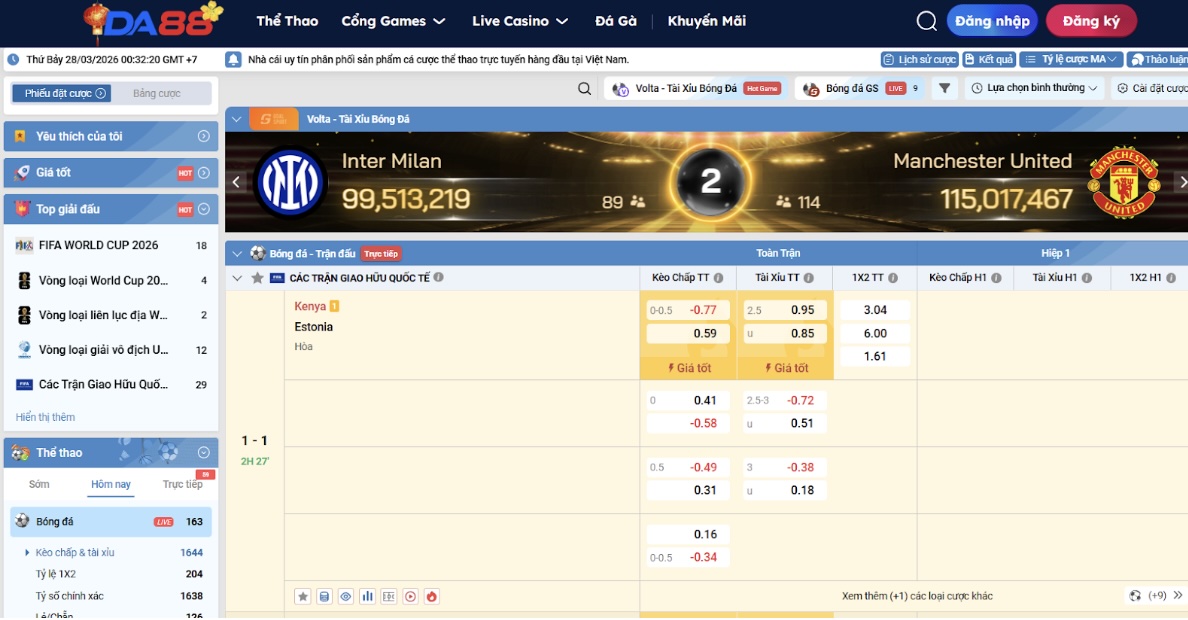Select the Hôm nay tab
This screenshot has width=1188, height=620.
pyautogui.click(x=111, y=484)
